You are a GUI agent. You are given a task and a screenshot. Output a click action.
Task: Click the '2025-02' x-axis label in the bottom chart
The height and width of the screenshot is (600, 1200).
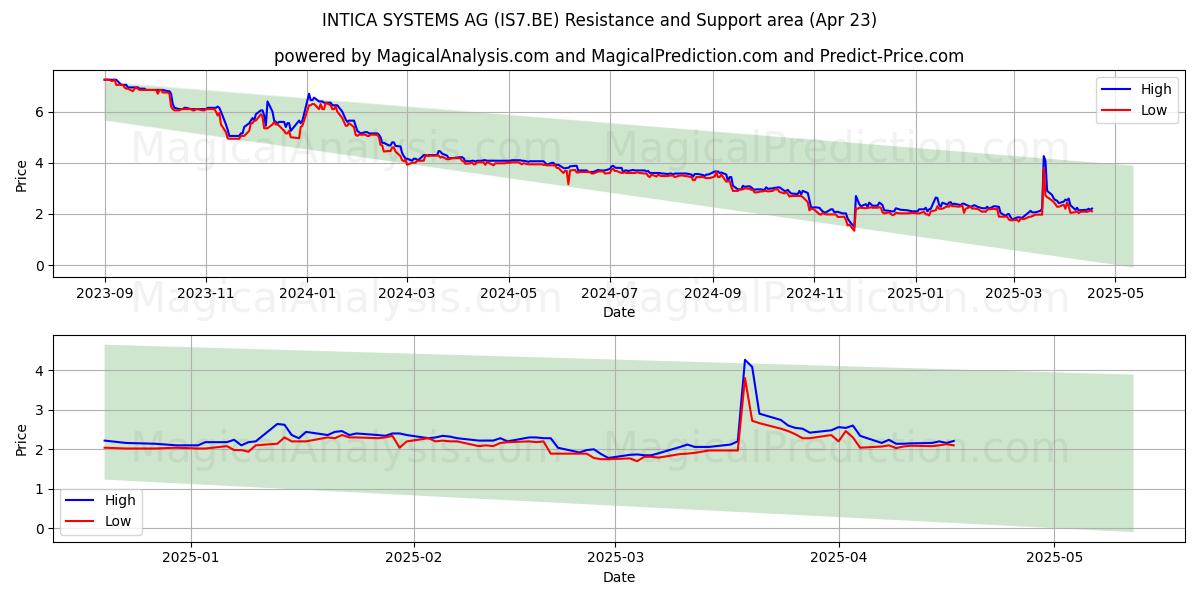point(413,557)
